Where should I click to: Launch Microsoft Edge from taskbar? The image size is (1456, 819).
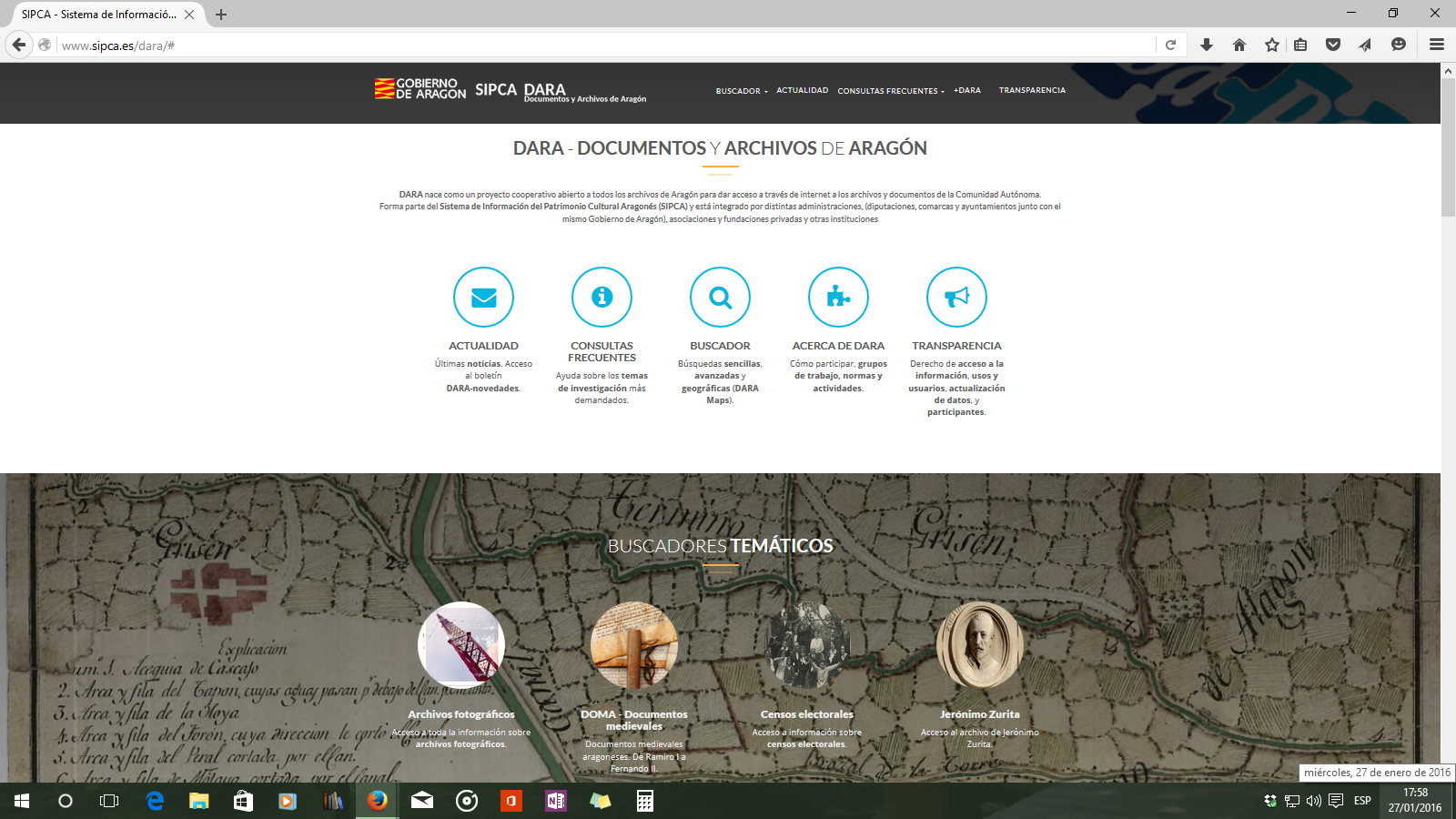pyautogui.click(x=155, y=801)
